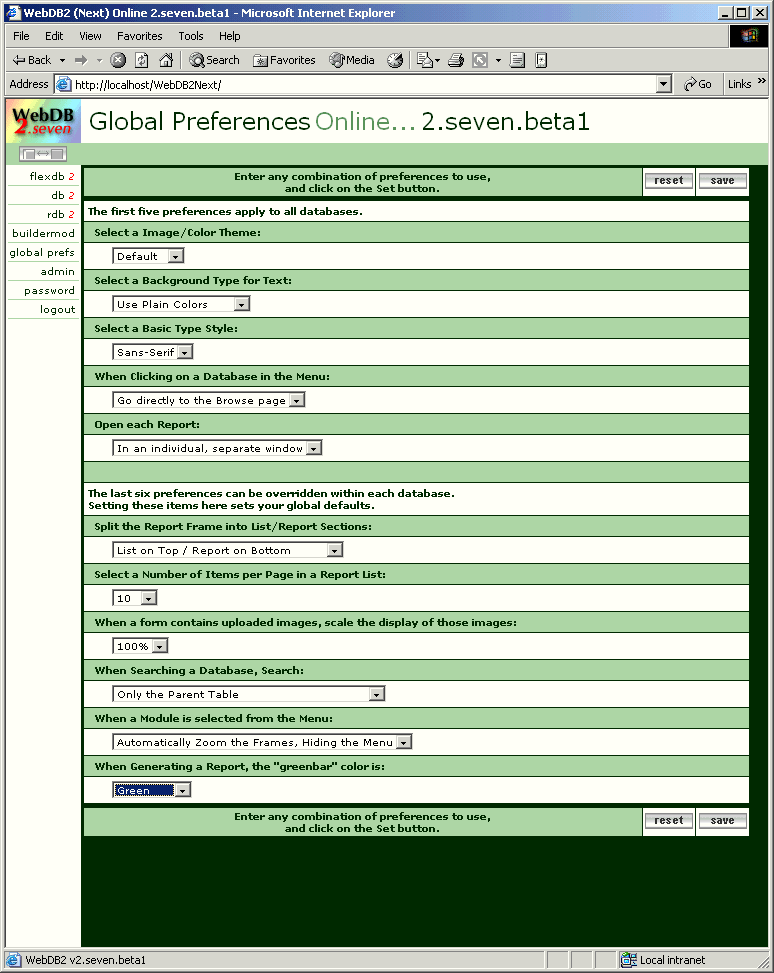Viewport: 774px width, 973px height.
Task: Open the db 2 sidebar link
Action: tap(63, 195)
